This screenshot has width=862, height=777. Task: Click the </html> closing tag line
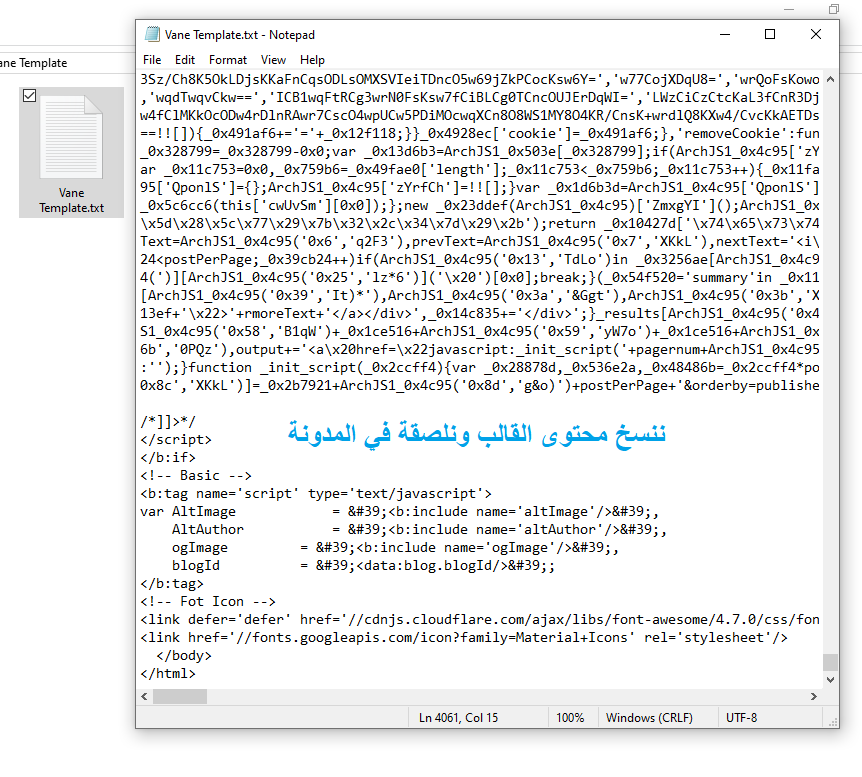(168, 673)
